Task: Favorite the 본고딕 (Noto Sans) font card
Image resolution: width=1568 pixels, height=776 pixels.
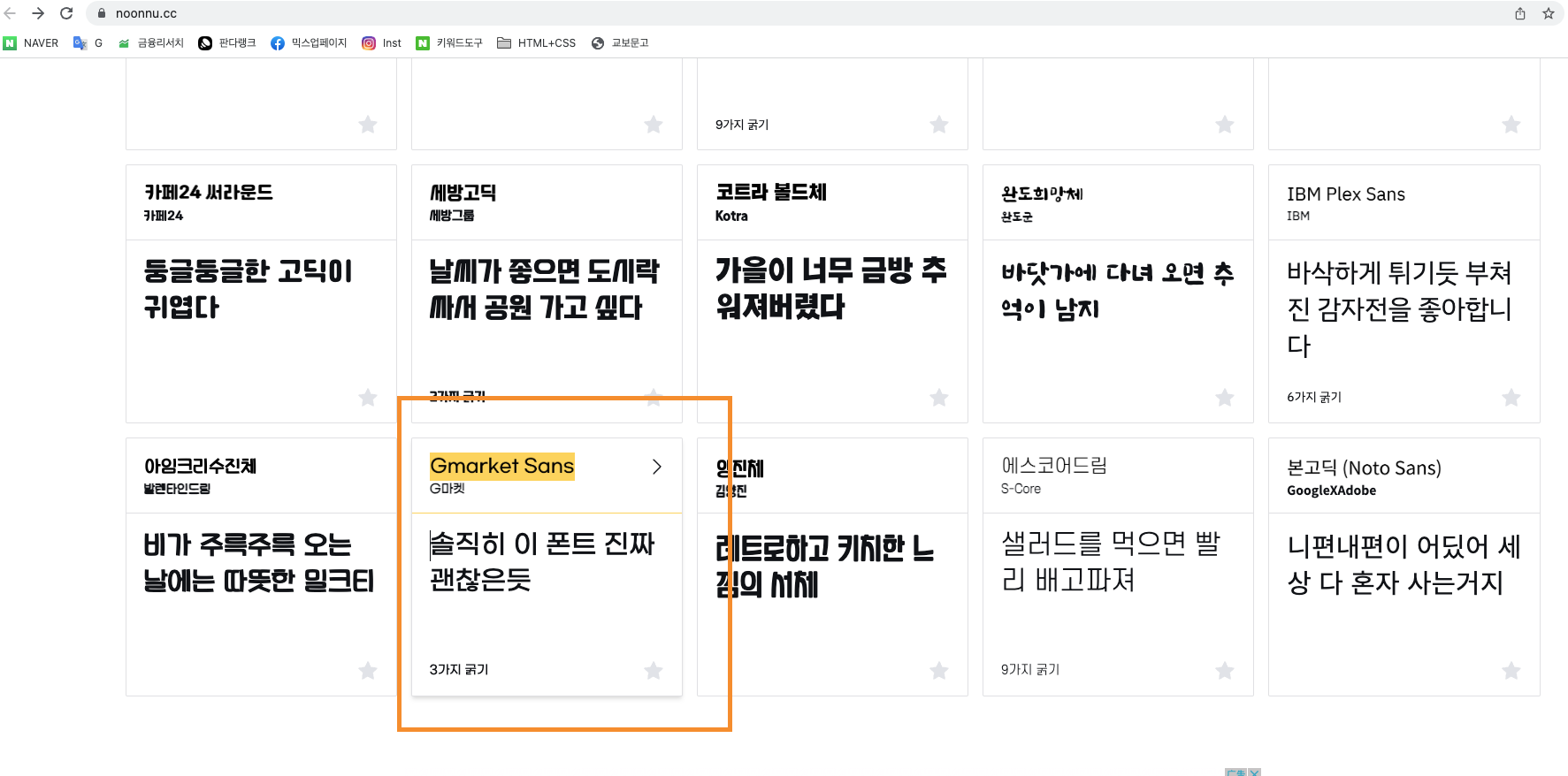Action: click(x=1511, y=671)
